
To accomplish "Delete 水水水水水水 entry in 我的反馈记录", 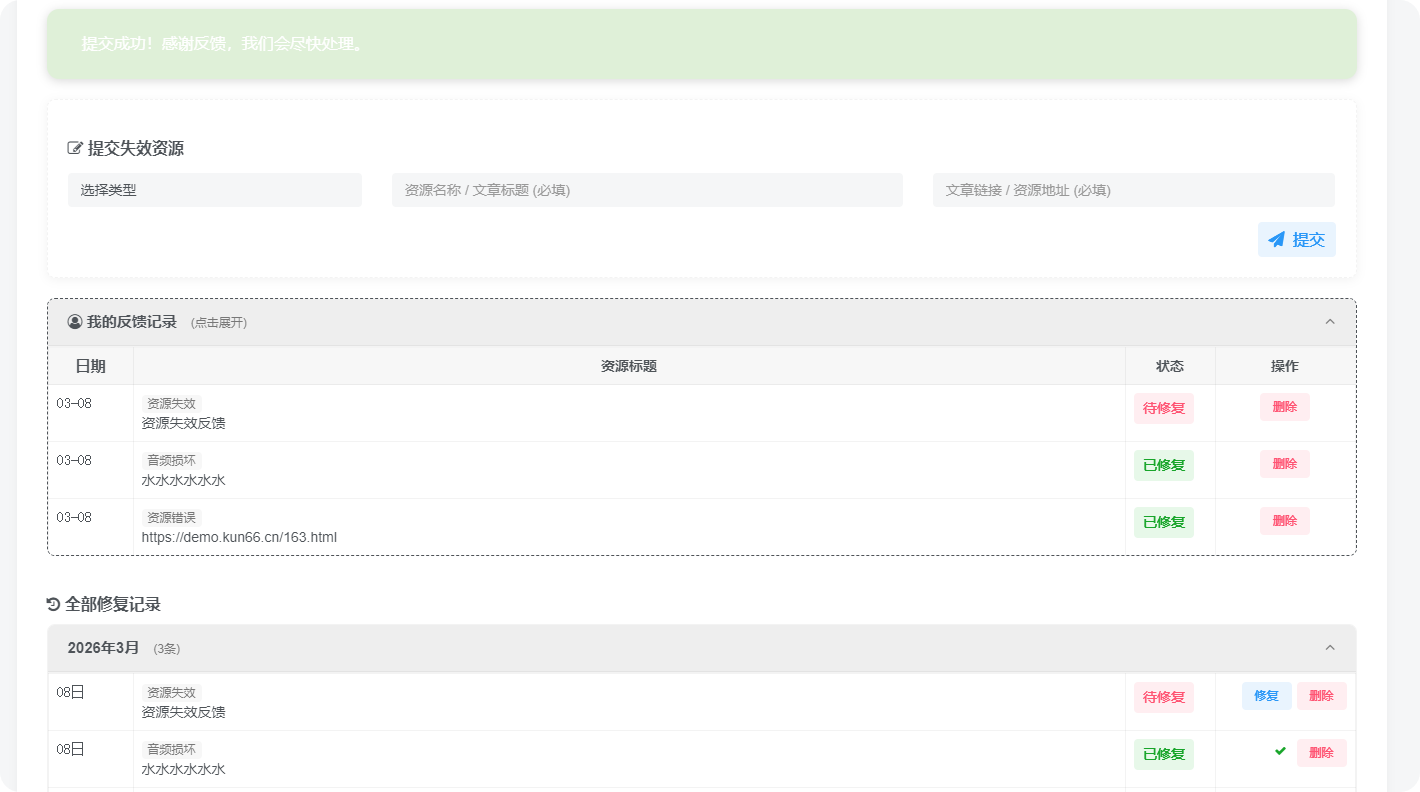I will (x=1284, y=464).
